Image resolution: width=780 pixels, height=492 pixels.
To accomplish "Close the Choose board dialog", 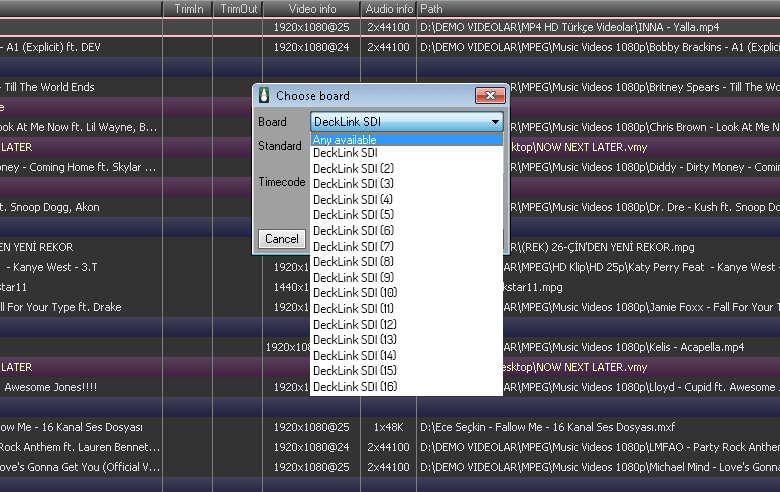I will coord(490,96).
